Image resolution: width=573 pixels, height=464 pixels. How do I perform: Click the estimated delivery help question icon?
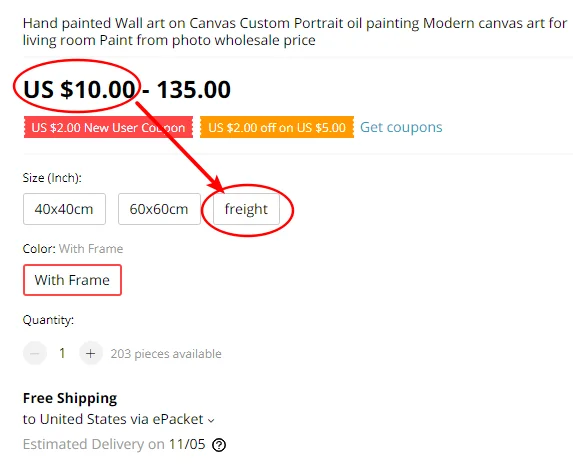pyautogui.click(x=219, y=445)
